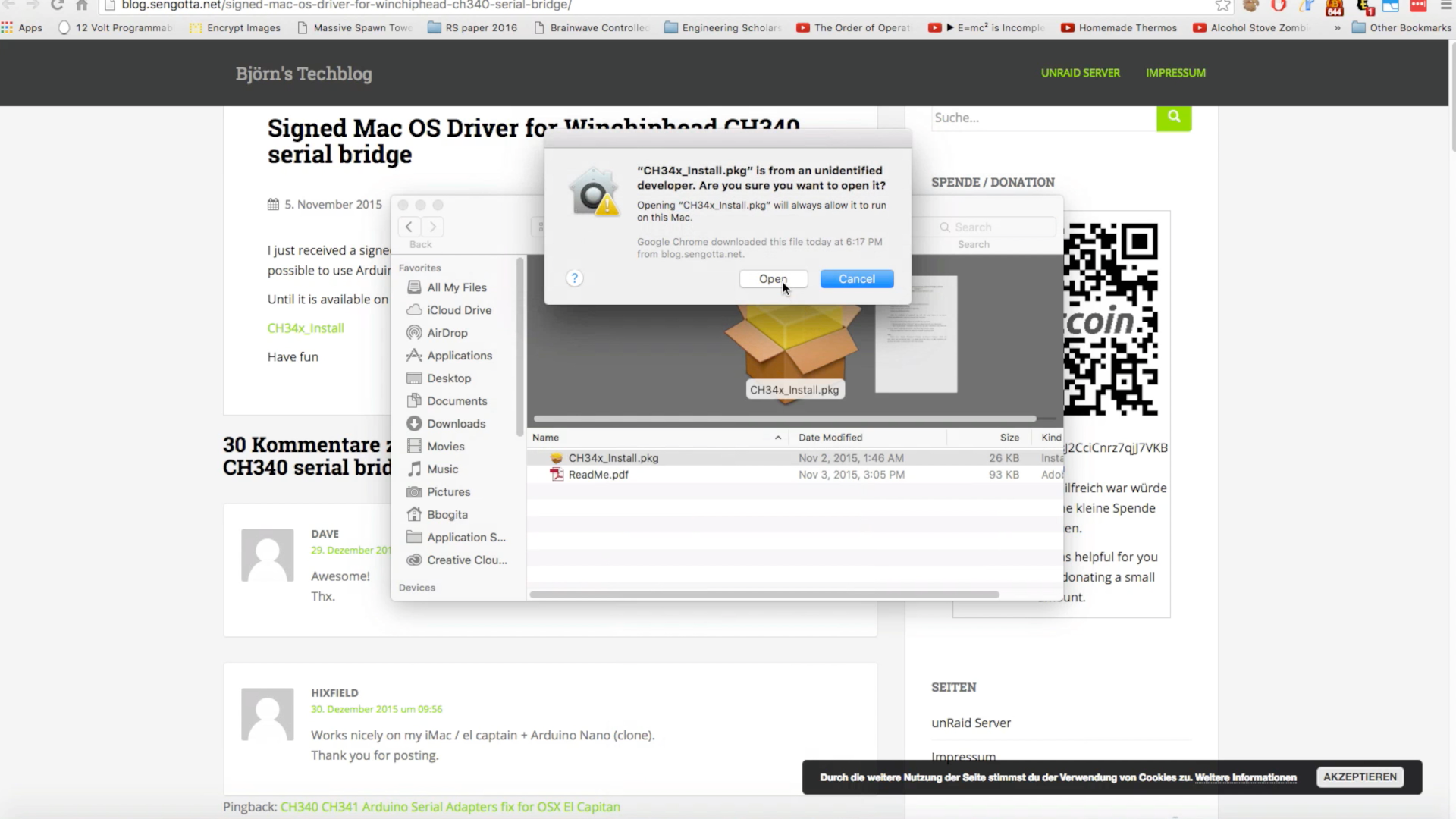Select the Applications sidebar item

coord(459,356)
